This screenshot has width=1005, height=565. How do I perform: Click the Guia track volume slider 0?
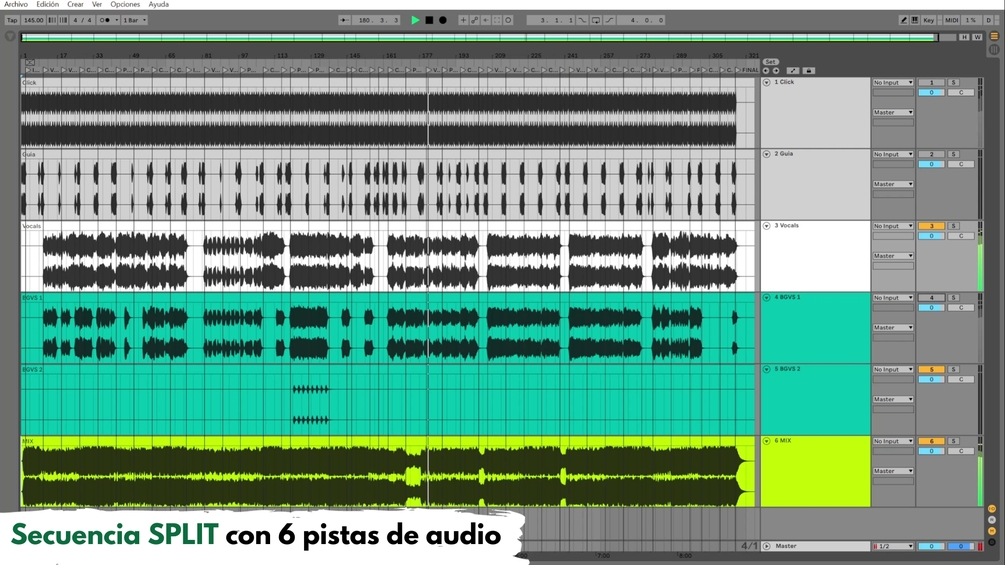point(931,165)
